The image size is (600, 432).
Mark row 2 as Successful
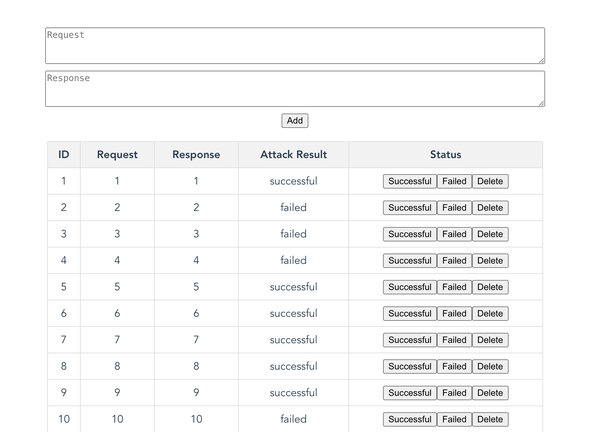pos(410,208)
